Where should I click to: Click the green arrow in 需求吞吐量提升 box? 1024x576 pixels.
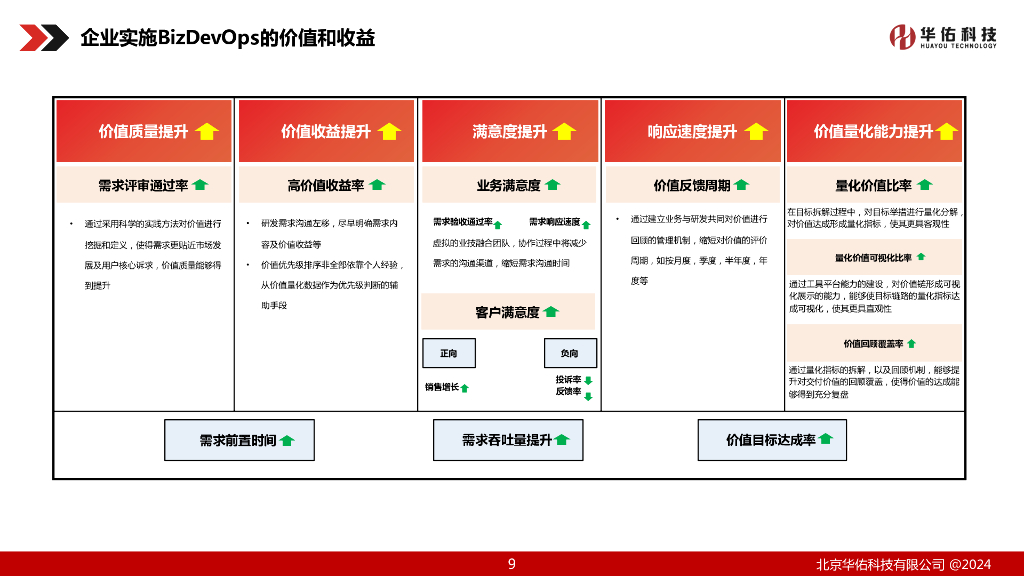tap(562, 440)
